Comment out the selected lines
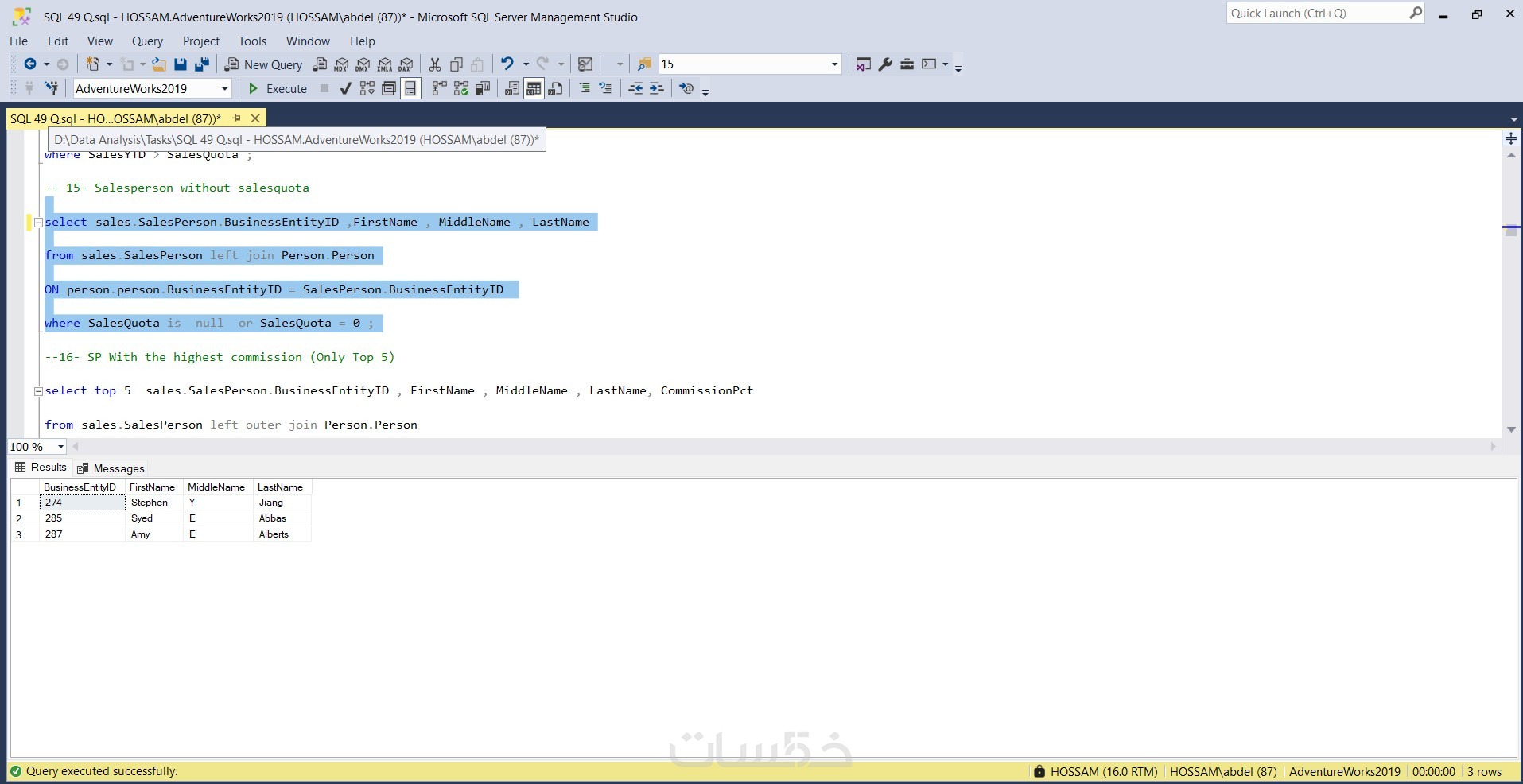Screen dimensions: 1523x784 click(x=585, y=88)
